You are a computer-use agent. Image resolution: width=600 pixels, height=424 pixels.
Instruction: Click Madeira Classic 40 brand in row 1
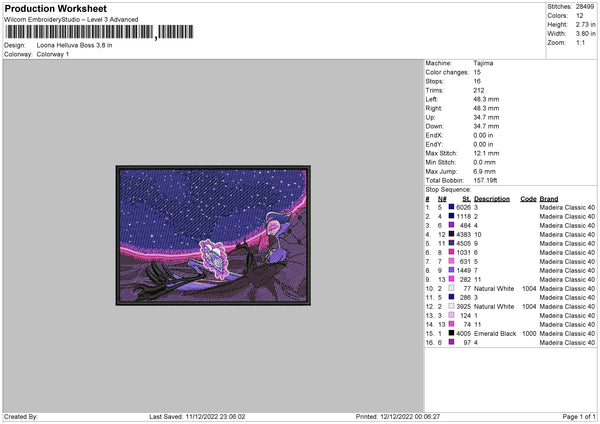(x=567, y=207)
